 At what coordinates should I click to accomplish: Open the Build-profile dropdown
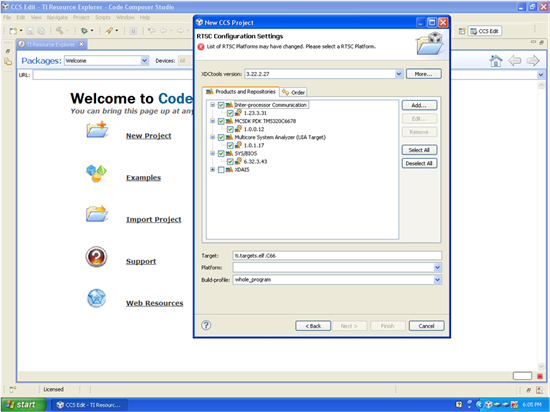click(x=437, y=279)
